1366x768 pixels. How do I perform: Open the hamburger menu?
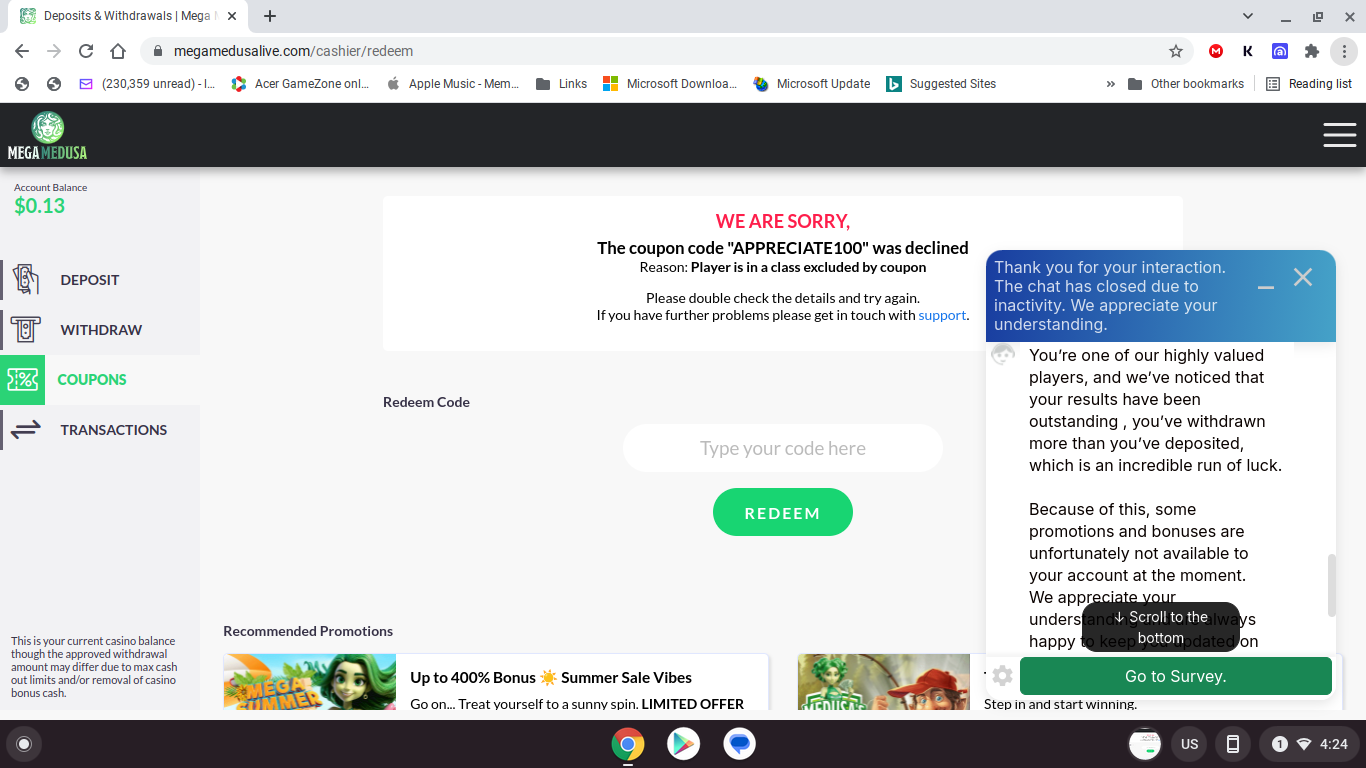1339,135
